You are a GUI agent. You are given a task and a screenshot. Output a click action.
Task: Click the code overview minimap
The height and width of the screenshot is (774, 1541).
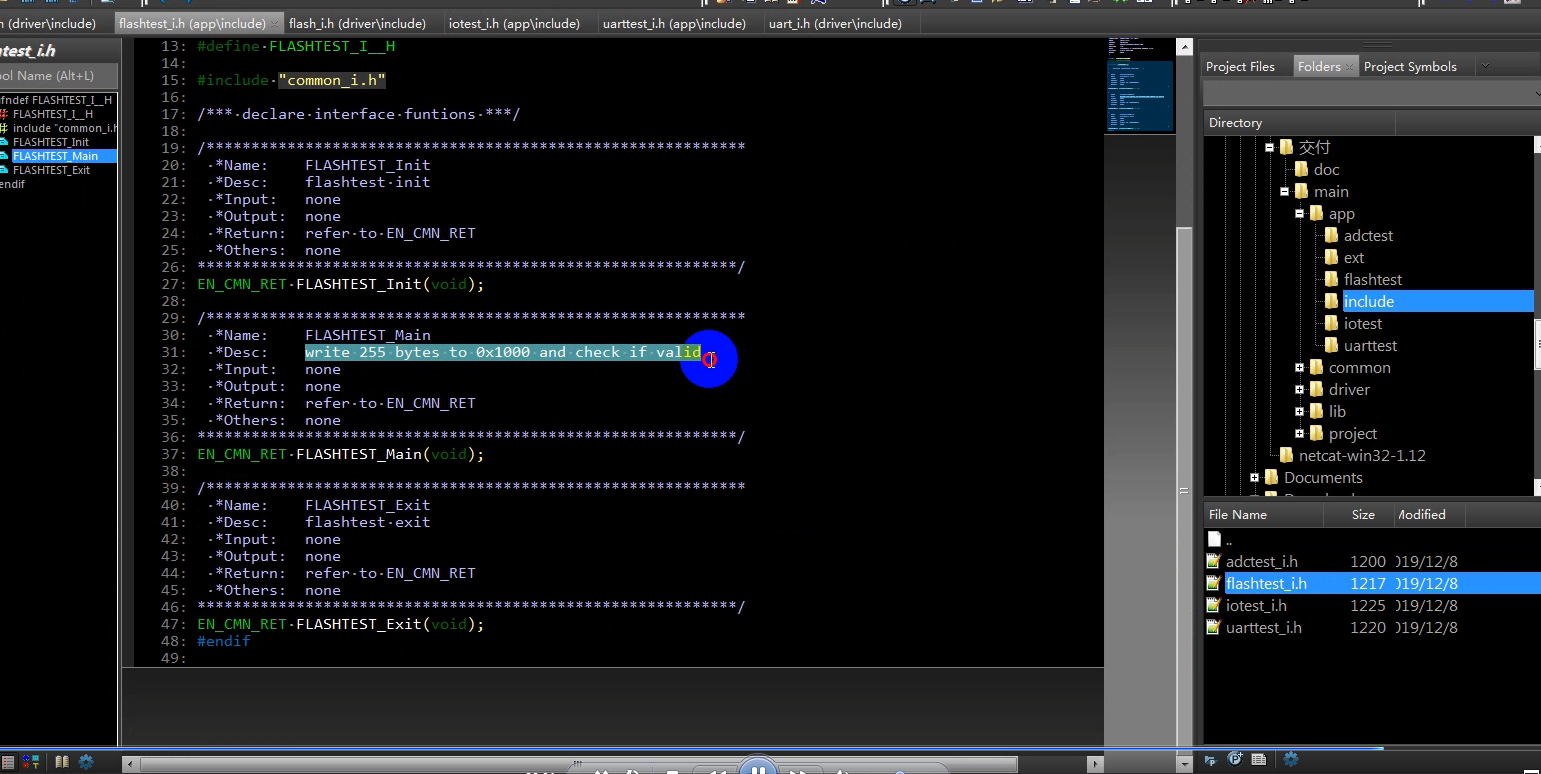1139,85
